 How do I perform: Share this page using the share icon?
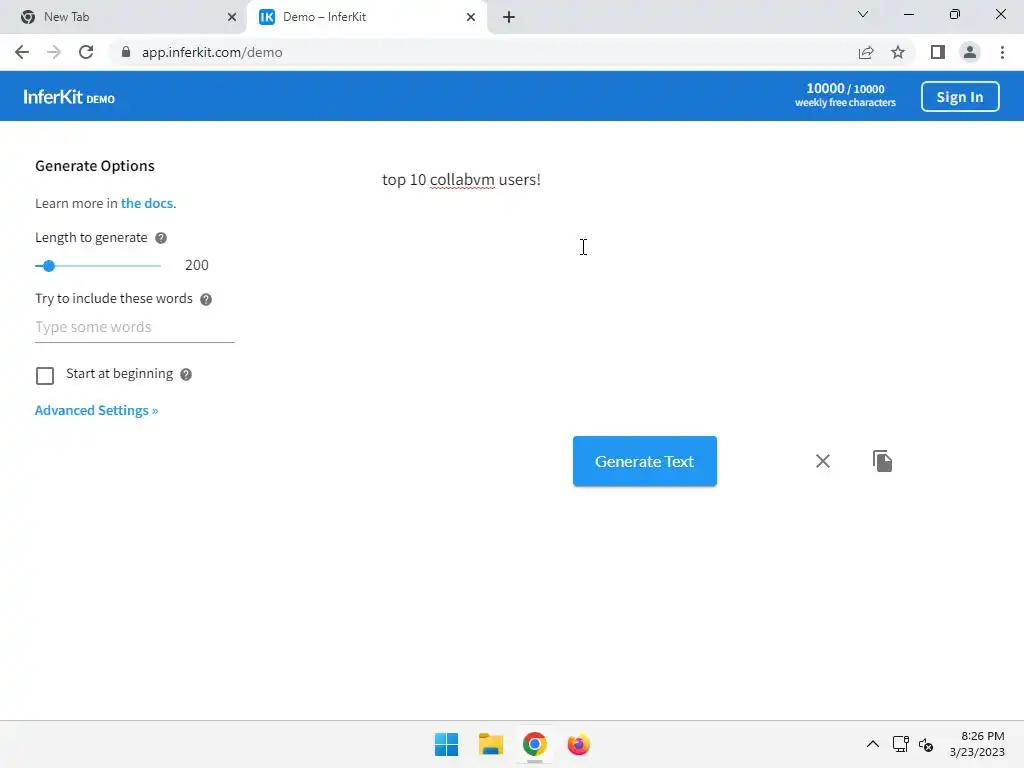[x=866, y=52]
